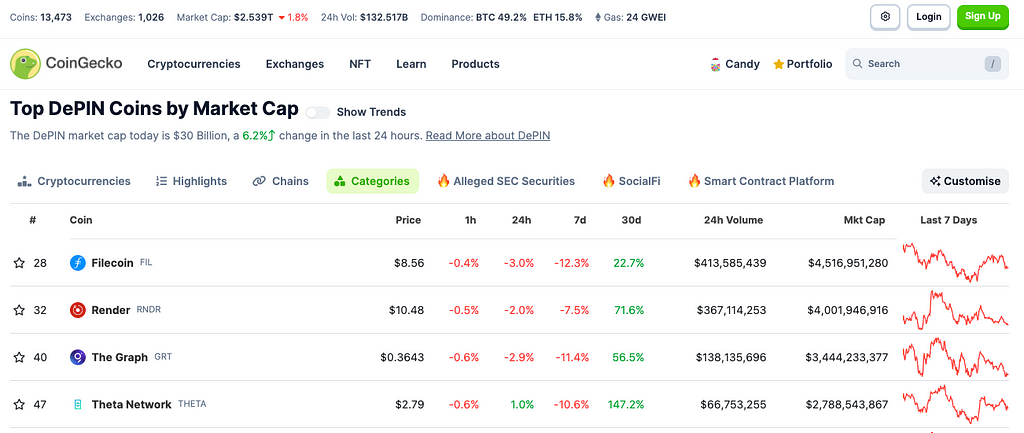Favorite The Graph with its star
The height and width of the screenshot is (433, 1024).
pyautogui.click(x=19, y=357)
